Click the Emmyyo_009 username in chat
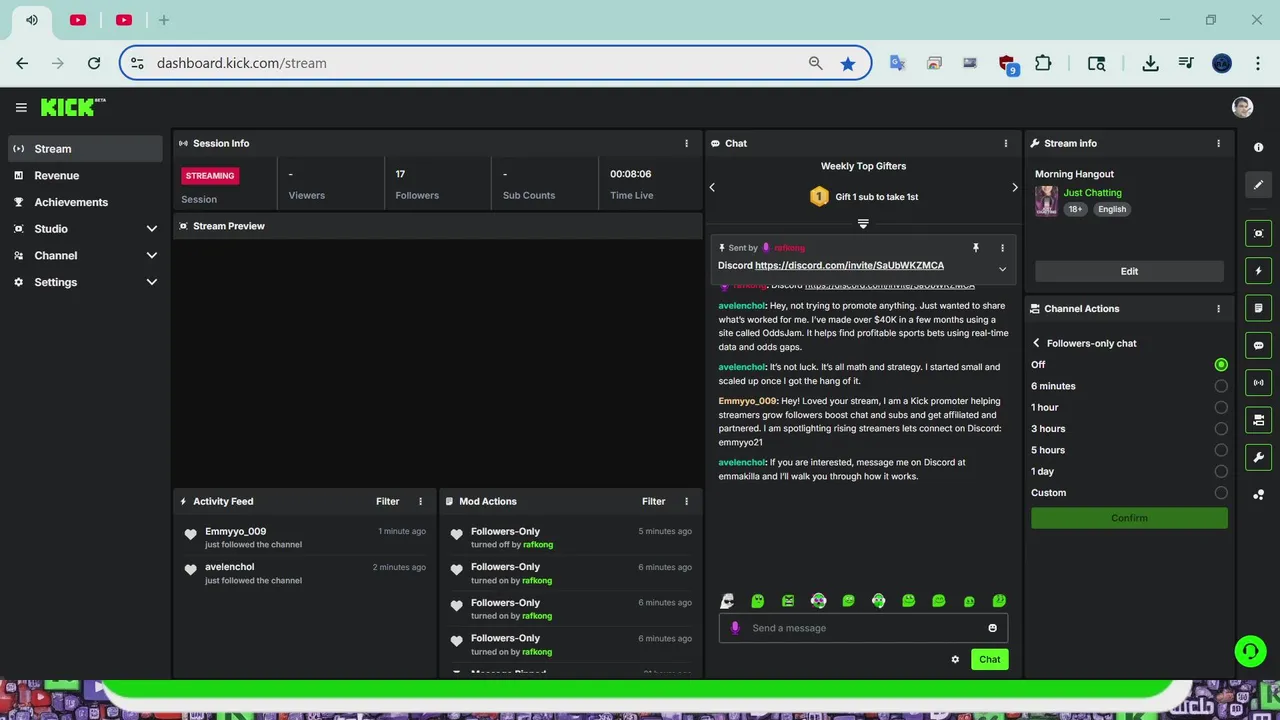This screenshot has width=1280, height=720. pos(747,401)
